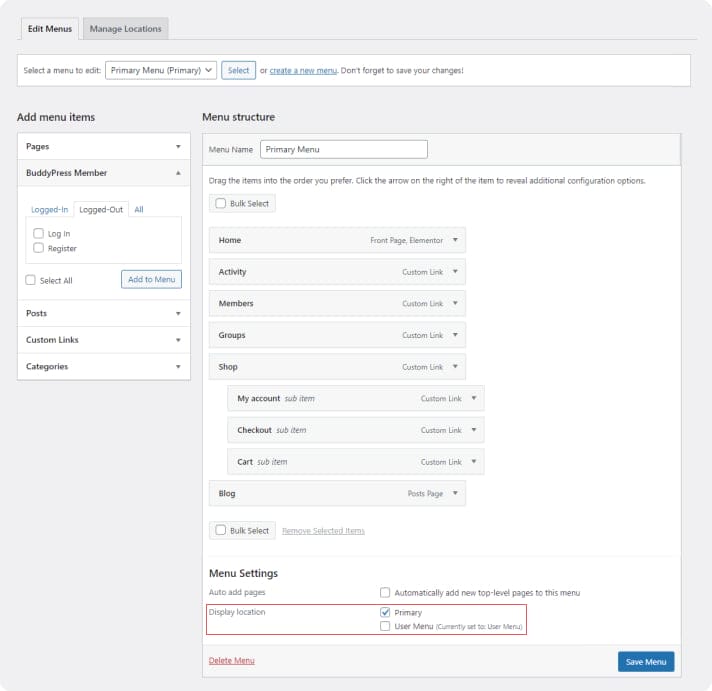Viewport: 712px width, 691px height.
Task: Click the Menu Name input field
Action: click(x=343, y=149)
